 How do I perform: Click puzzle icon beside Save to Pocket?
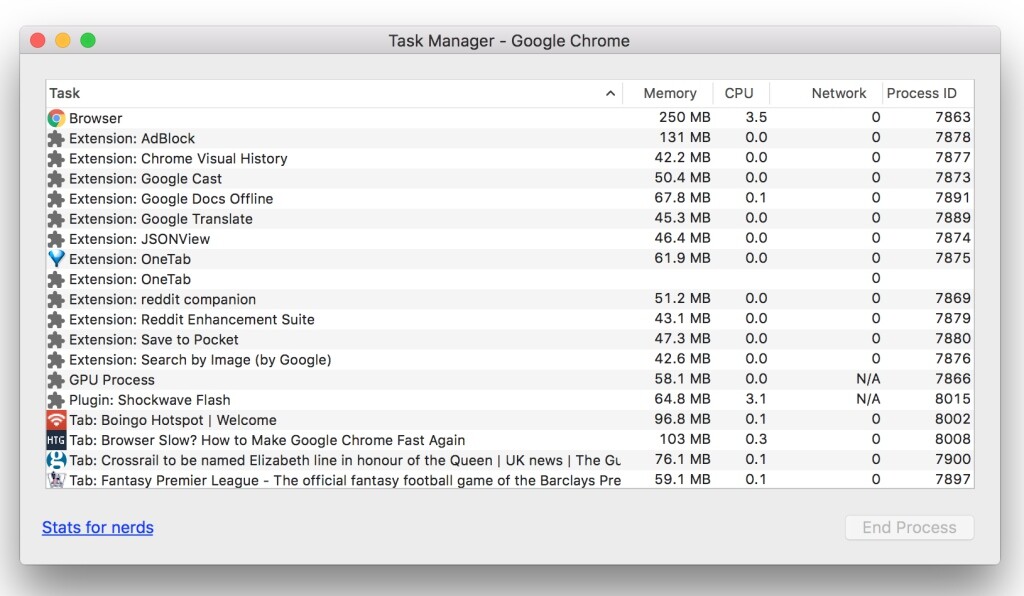click(56, 339)
